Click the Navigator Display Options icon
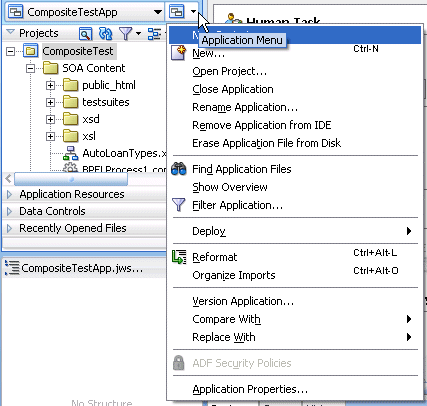The width and height of the screenshot is (427, 406). [154, 33]
